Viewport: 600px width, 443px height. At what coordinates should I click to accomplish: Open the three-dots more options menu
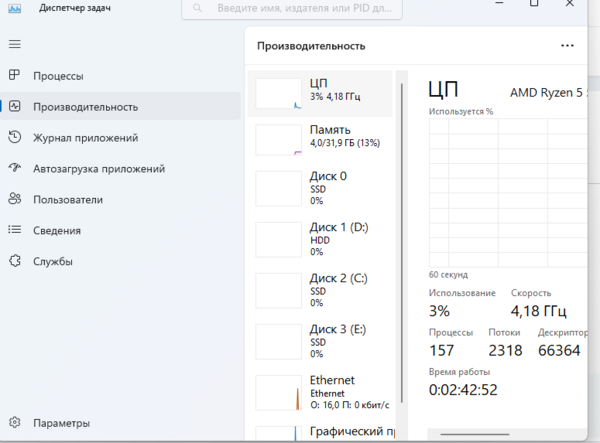(568, 46)
